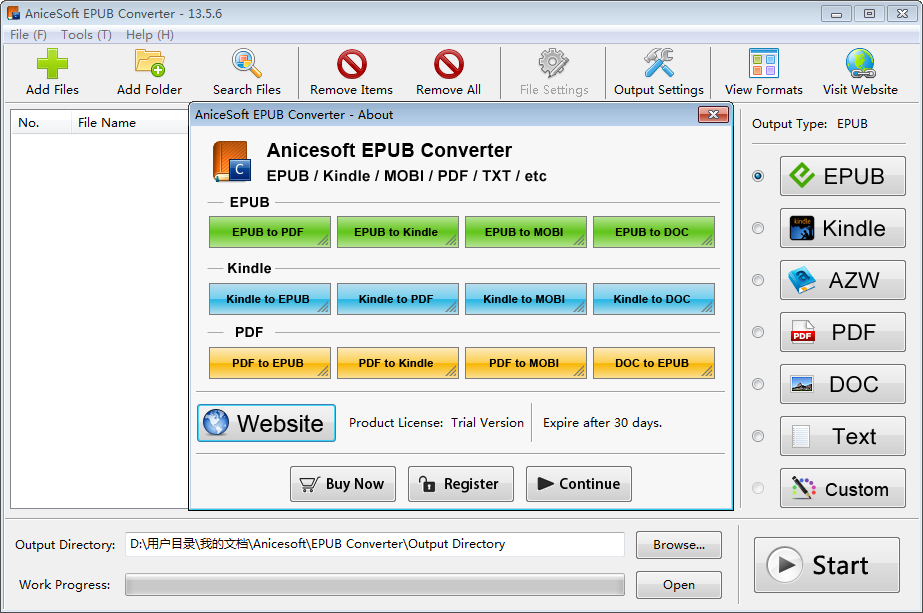Choose the Kindle output format button
Image resolution: width=923 pixels, height=613 pixels.
[x=842, y=228]
